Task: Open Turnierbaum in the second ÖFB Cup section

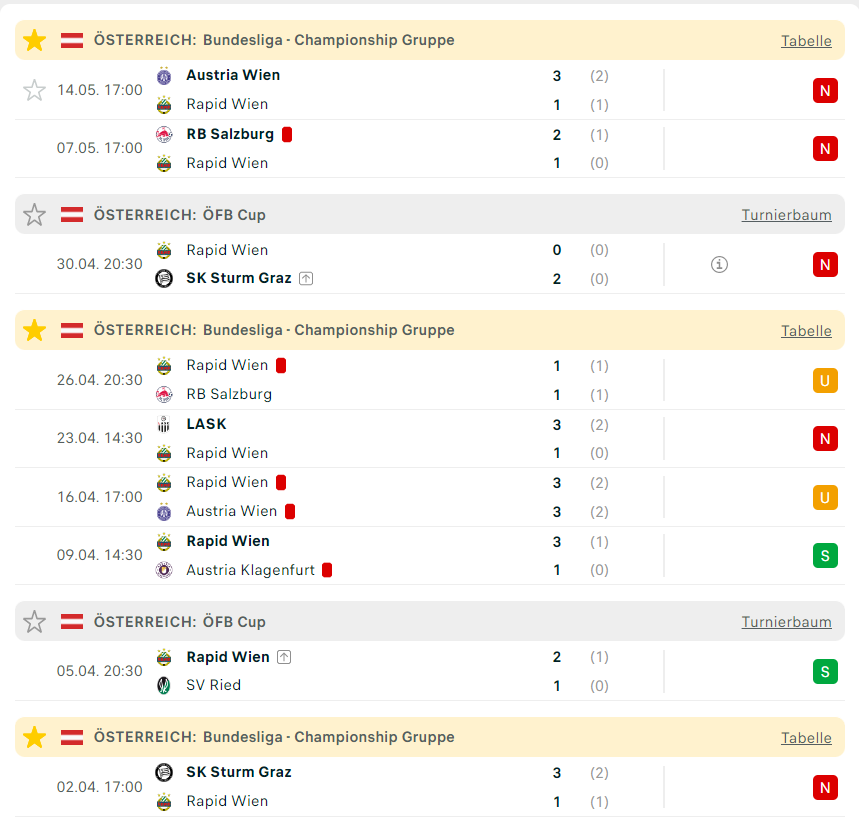Action: point(786,622)
